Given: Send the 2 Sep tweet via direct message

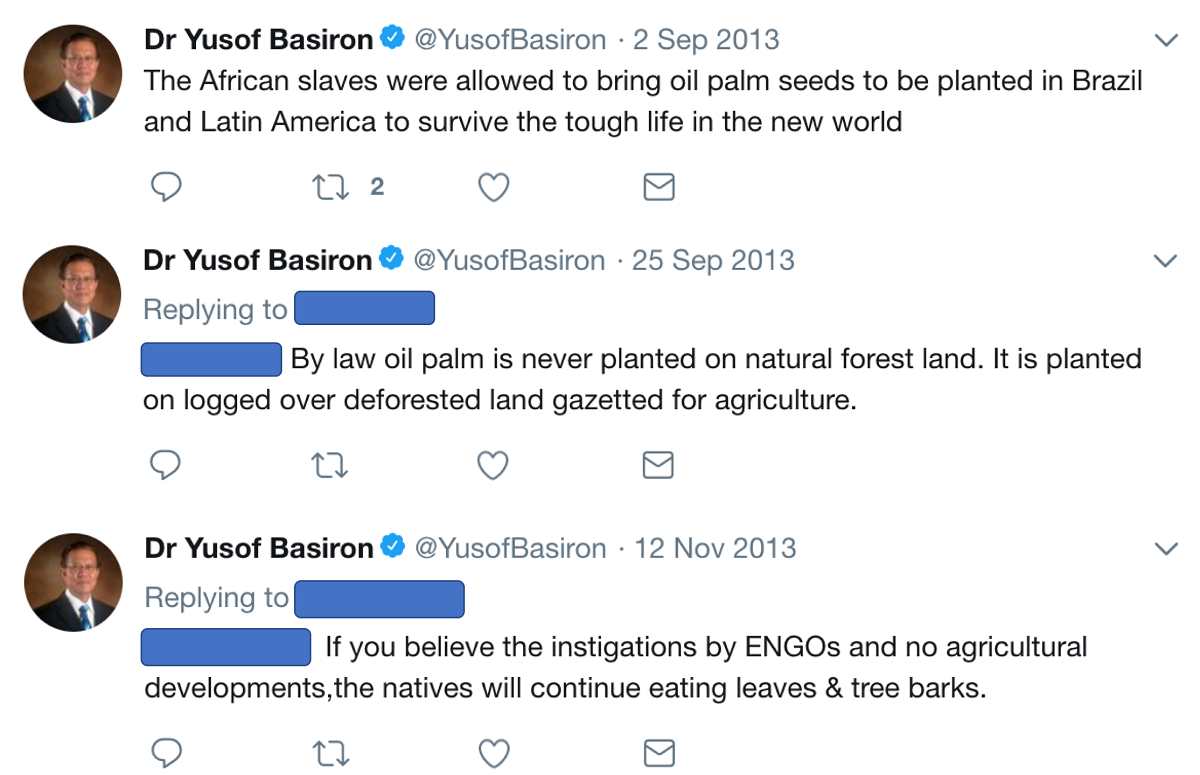Looking at the screenshot, I should [x=658, y=187].
